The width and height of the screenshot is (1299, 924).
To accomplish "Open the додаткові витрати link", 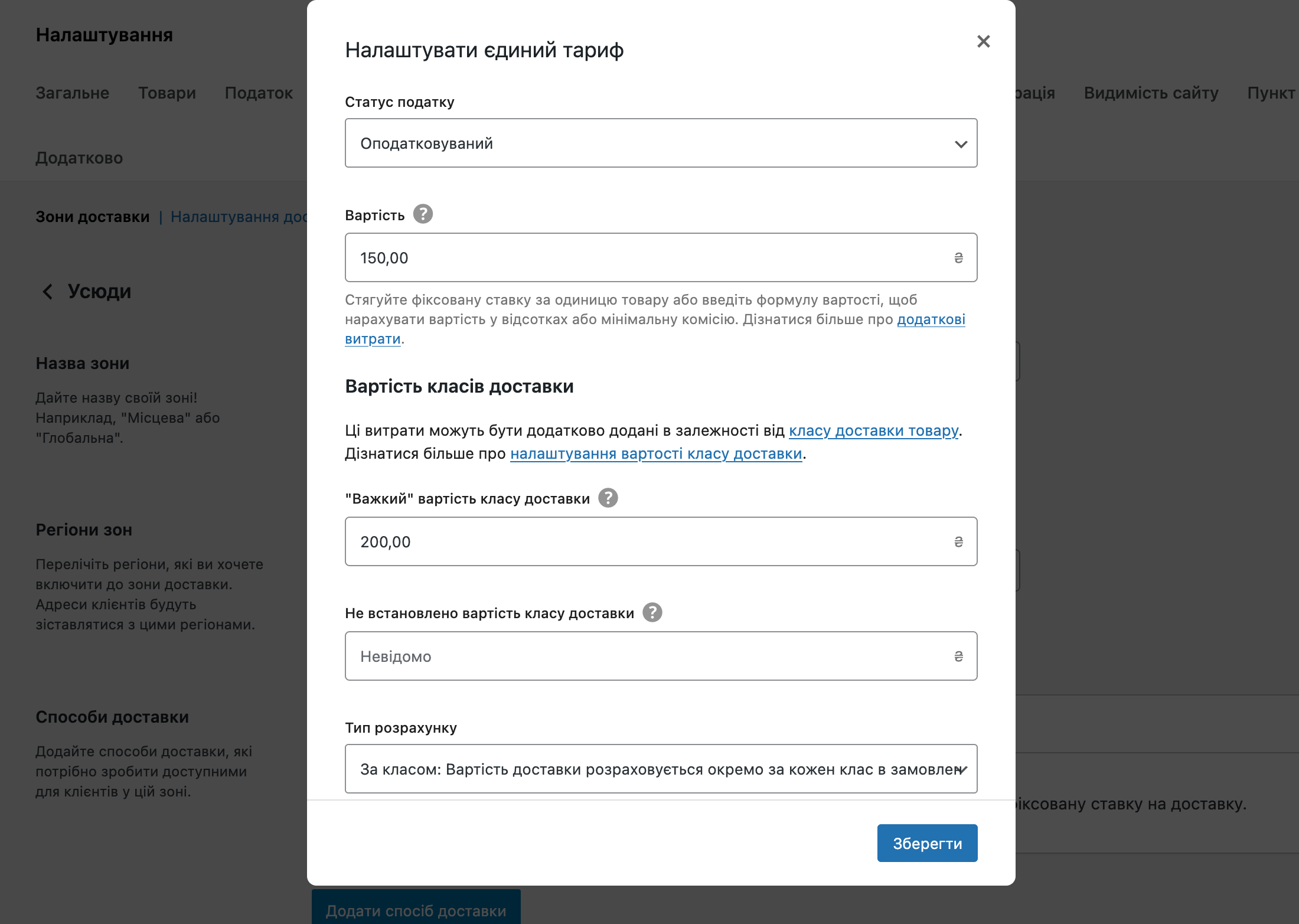I will click(931, 319).
